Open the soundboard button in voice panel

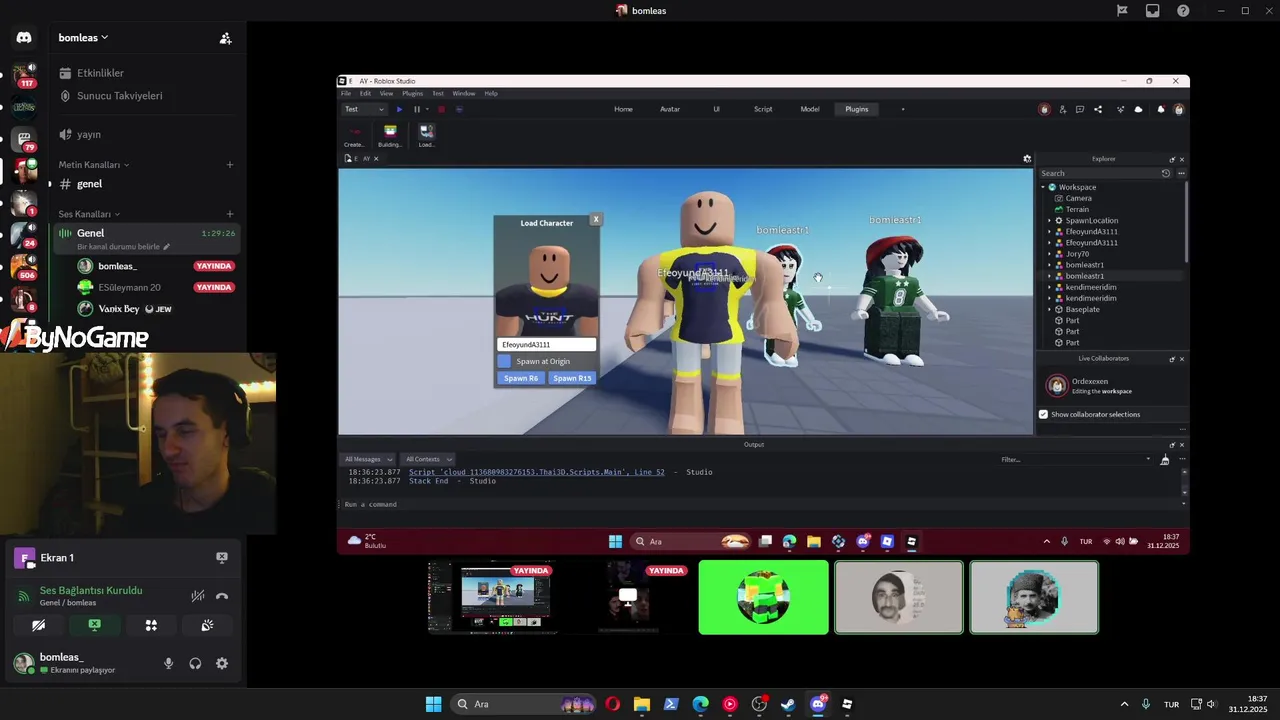point(207,625)
